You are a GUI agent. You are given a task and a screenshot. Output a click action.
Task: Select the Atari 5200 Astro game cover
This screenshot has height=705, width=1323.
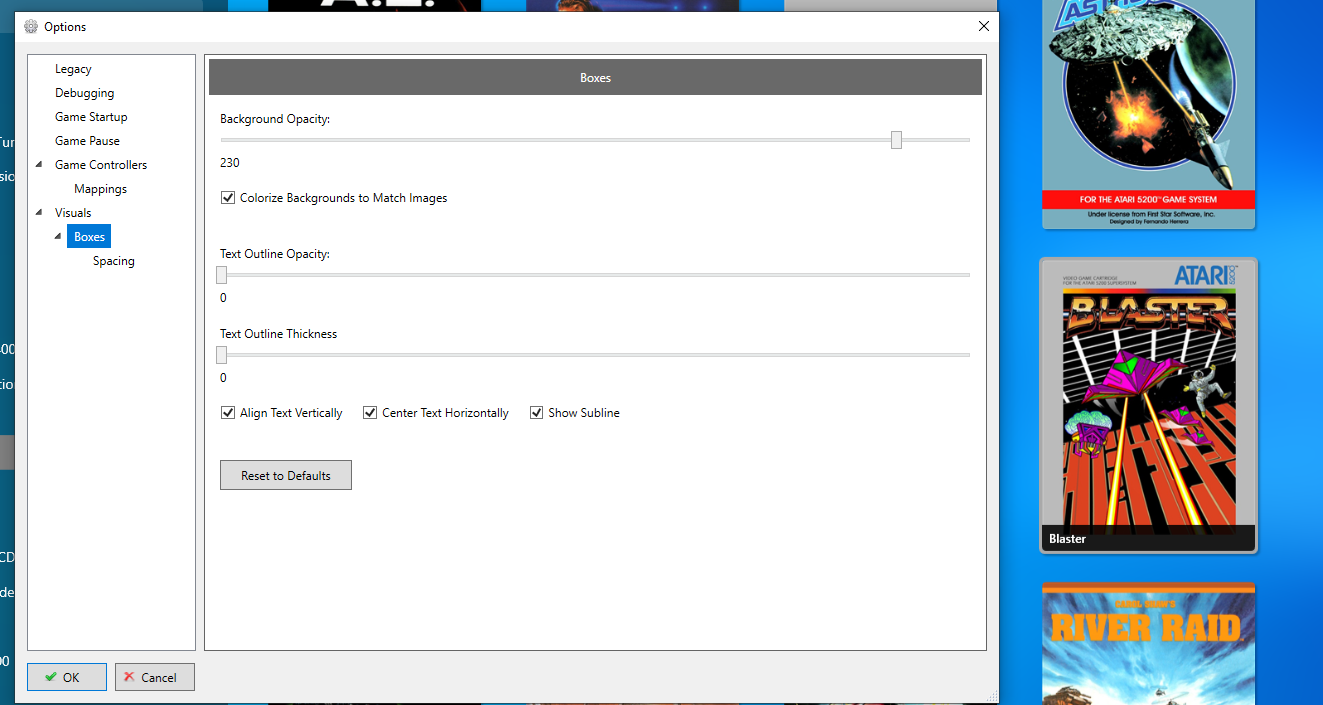(x=1148, y=114)
